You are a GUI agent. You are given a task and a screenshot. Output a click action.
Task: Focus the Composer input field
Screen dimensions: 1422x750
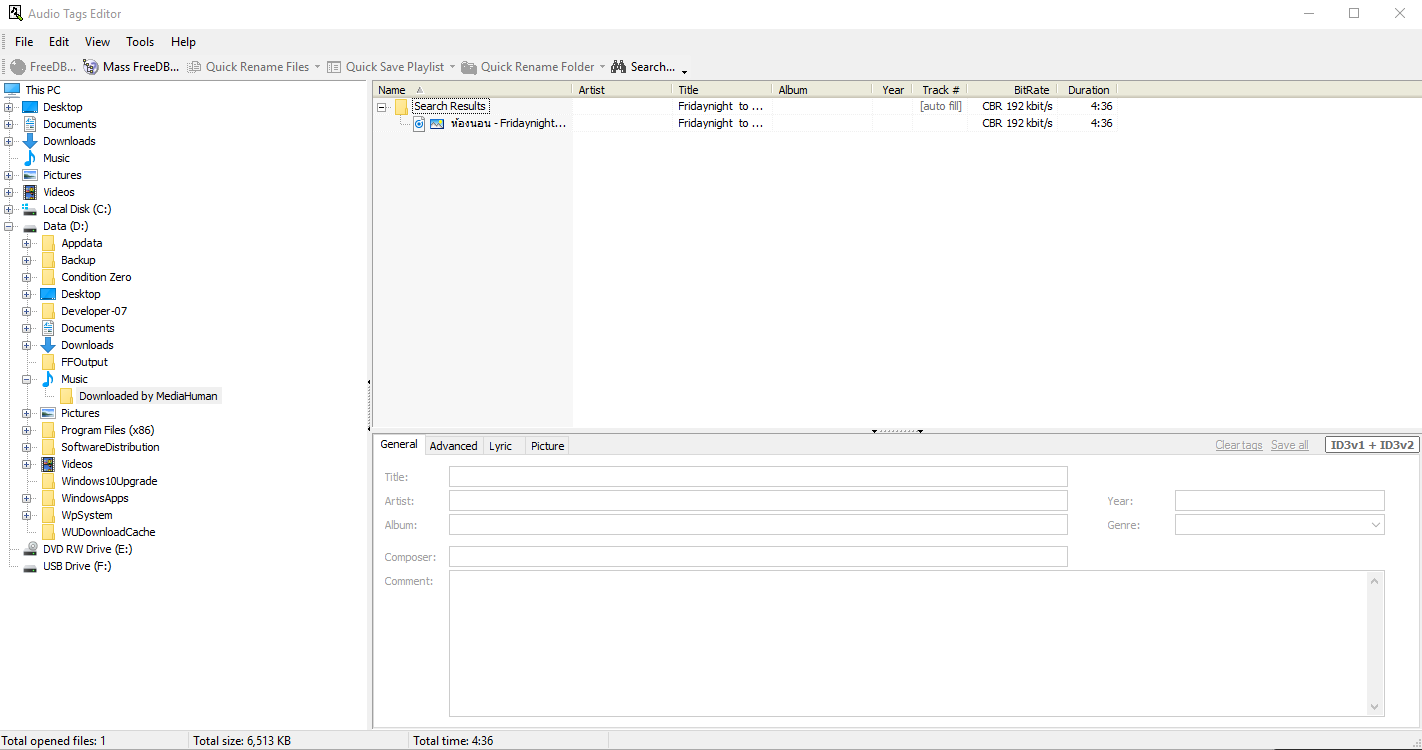(758, 557)
